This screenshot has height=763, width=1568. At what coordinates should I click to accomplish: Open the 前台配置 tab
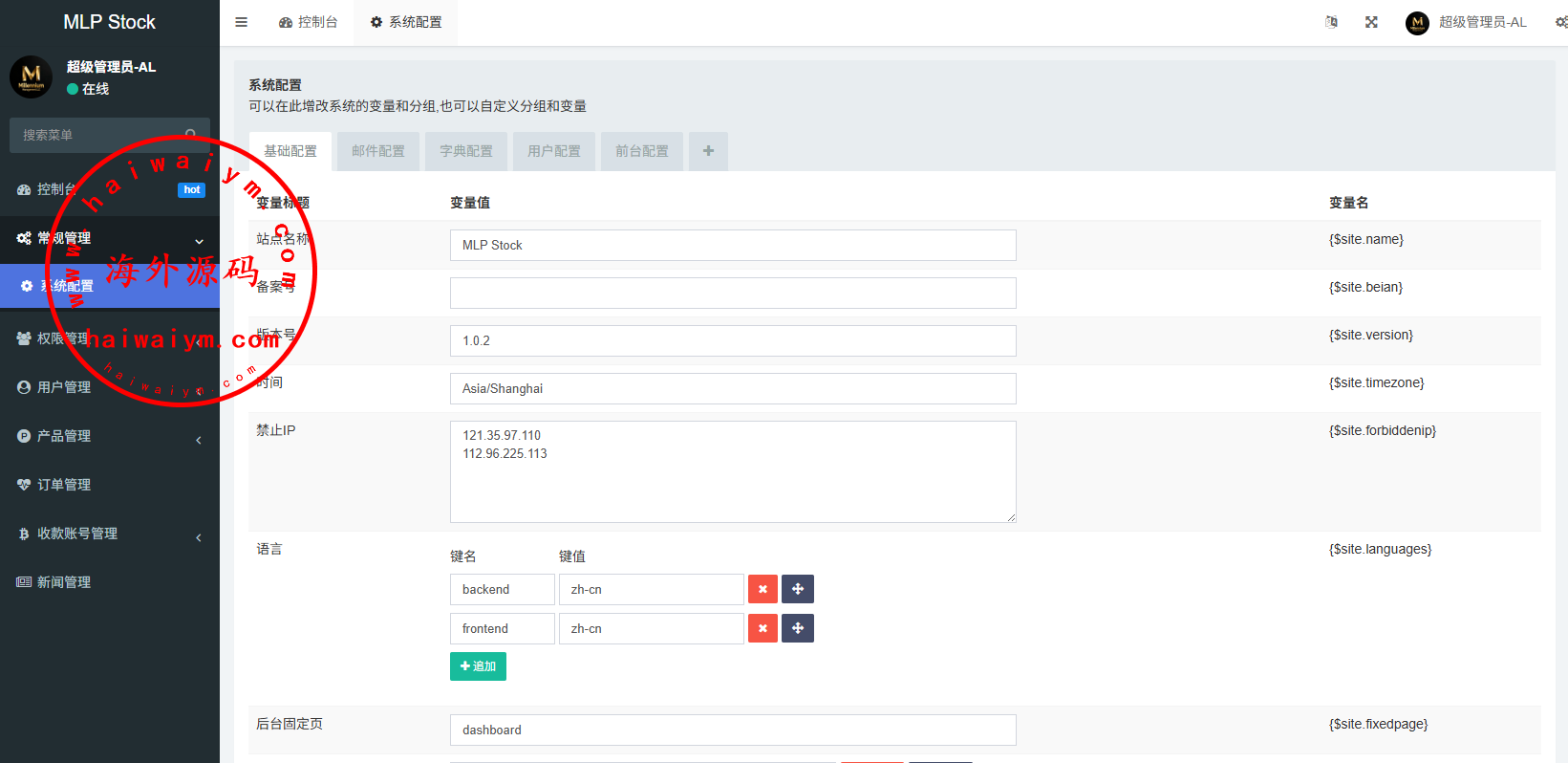coord(642,151)
